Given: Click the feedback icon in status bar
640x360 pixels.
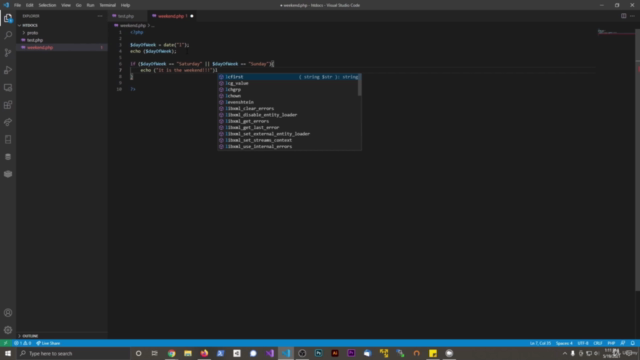Looking at the screenshot, I should pos(623,343).
